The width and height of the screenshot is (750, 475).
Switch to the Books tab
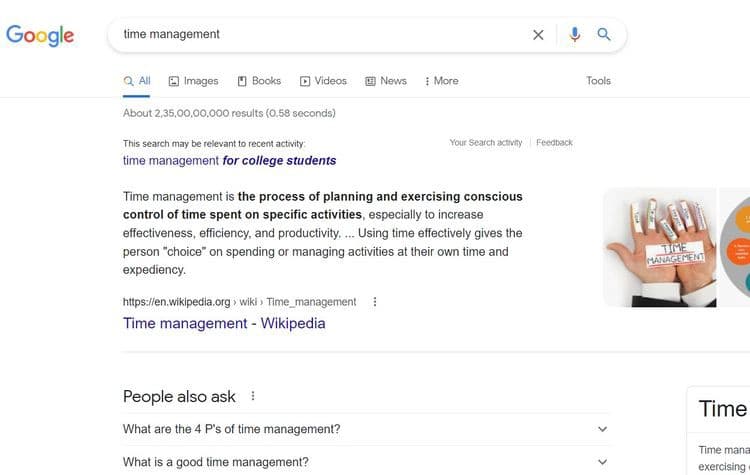259,81
